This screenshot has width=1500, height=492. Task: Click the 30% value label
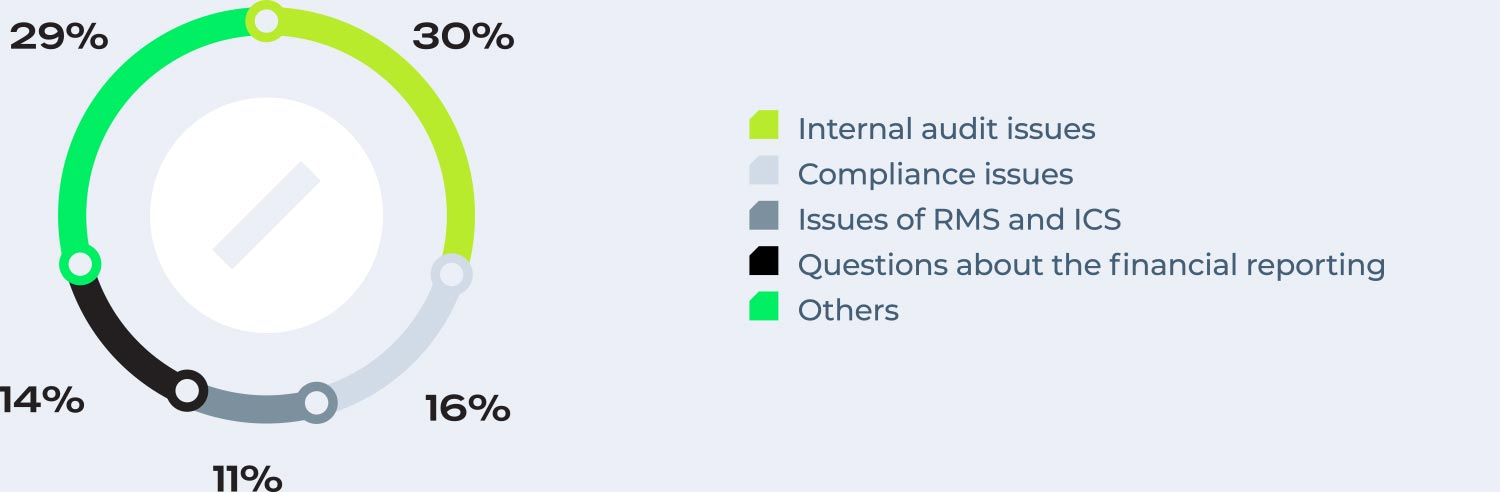[463, 37]
